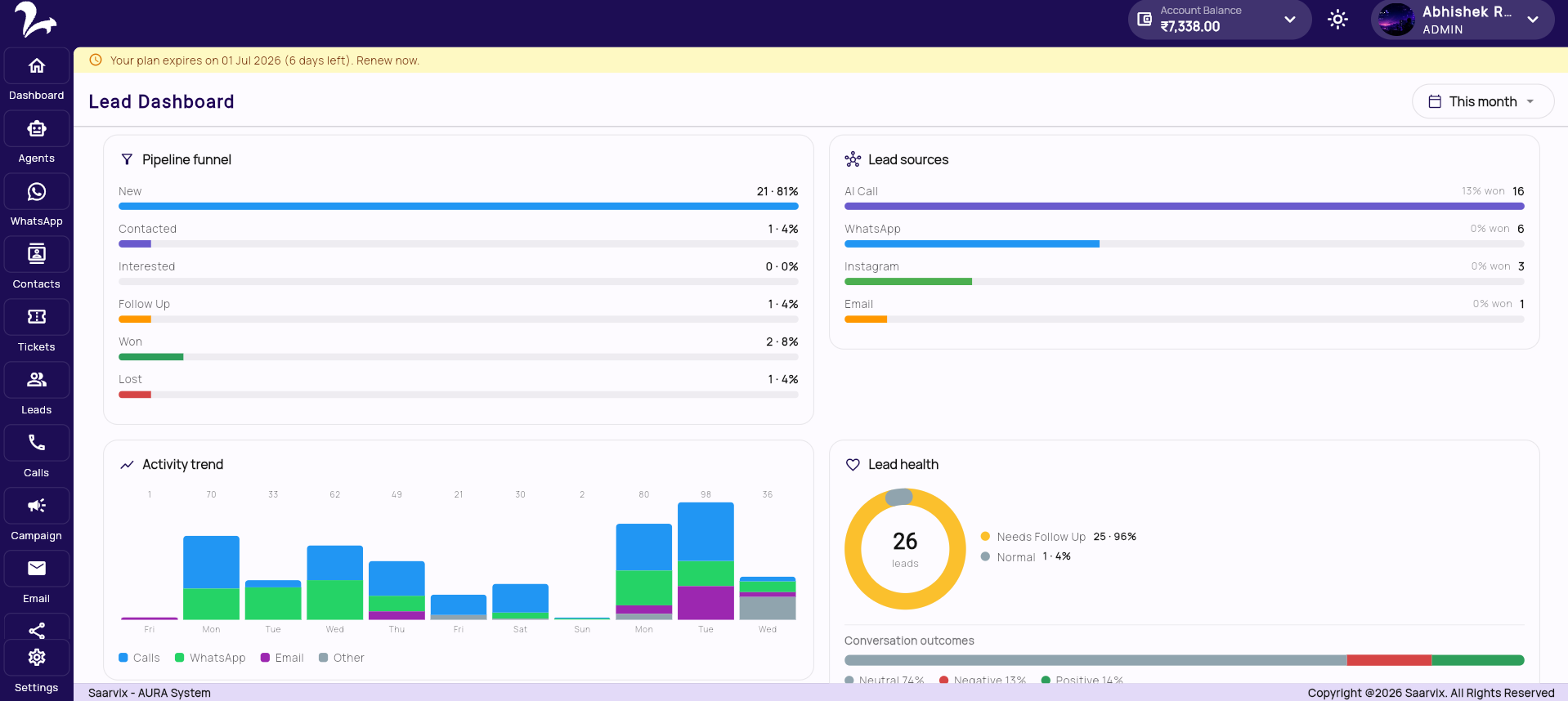Expand the Abhishek admin profile menu
Image resolution: width=1568 pixels, height=701 pixels.
(1533, 20)
